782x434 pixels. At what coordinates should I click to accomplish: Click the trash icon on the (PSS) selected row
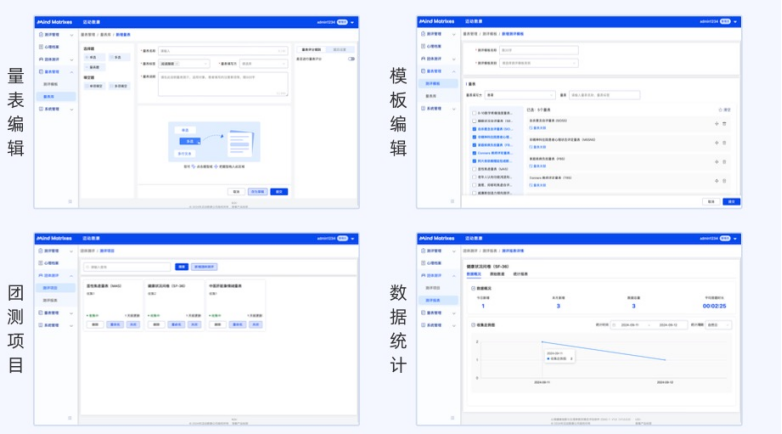[725, 162]
